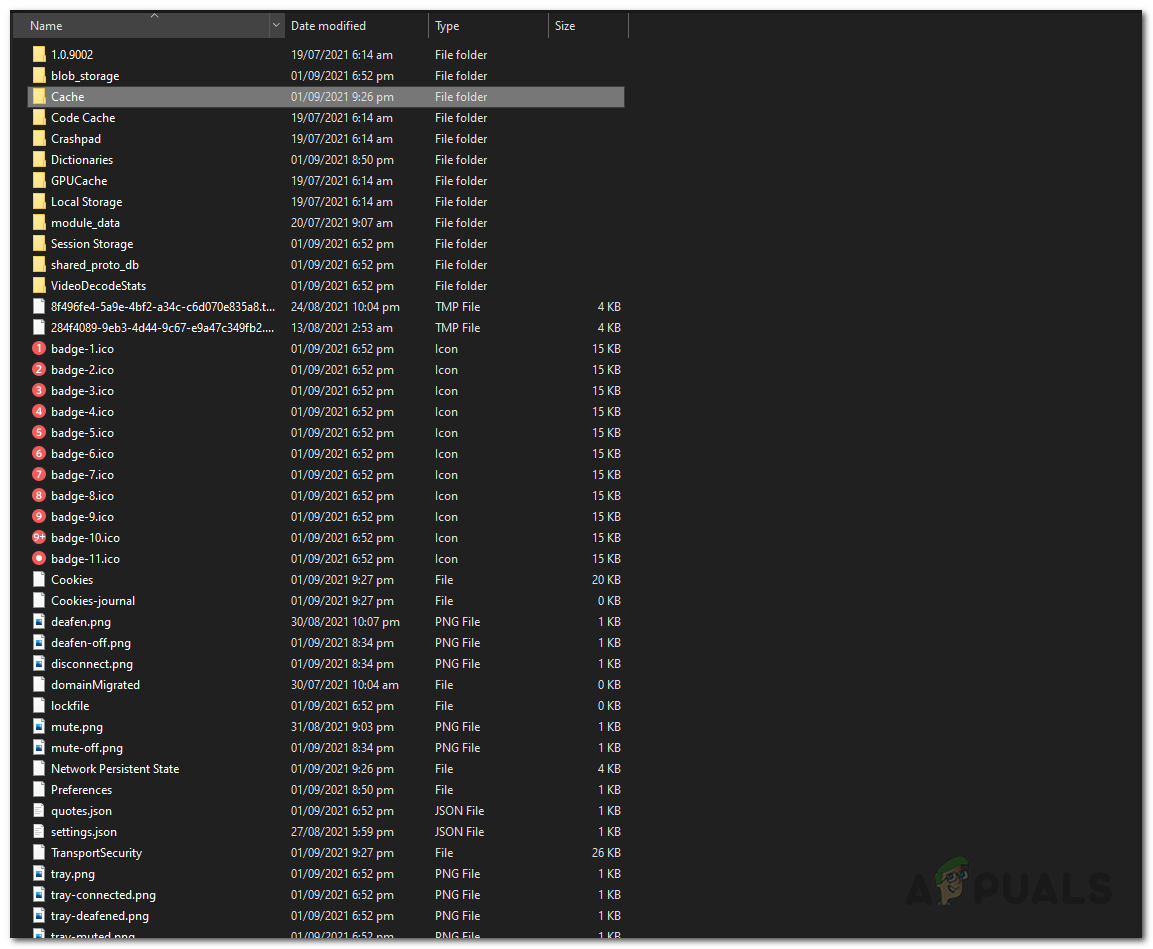Click quotes.json's JSON File type cell
This screenshot has height=949, width=1153.
pos(460,811)
